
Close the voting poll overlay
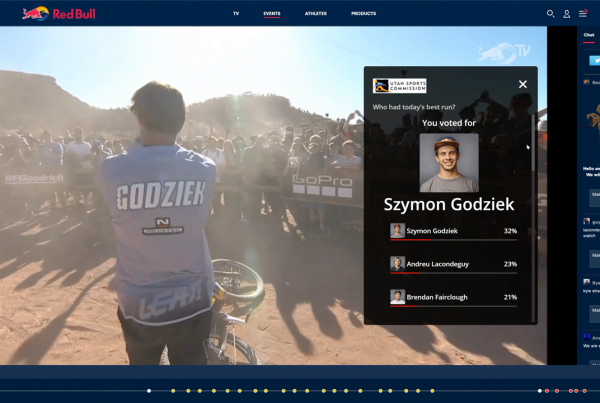pos(523,84)
